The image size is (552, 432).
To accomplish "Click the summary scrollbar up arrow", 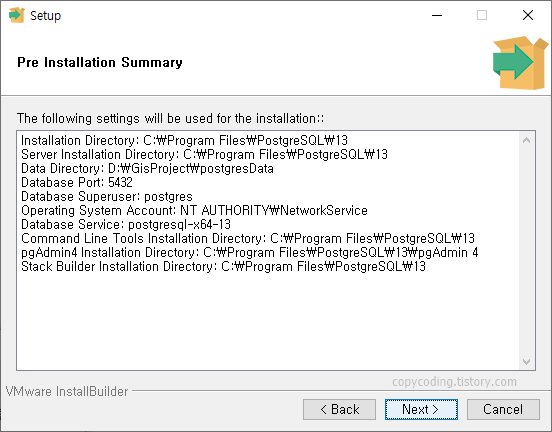I will pyautogui.click(x=526, y=140).
